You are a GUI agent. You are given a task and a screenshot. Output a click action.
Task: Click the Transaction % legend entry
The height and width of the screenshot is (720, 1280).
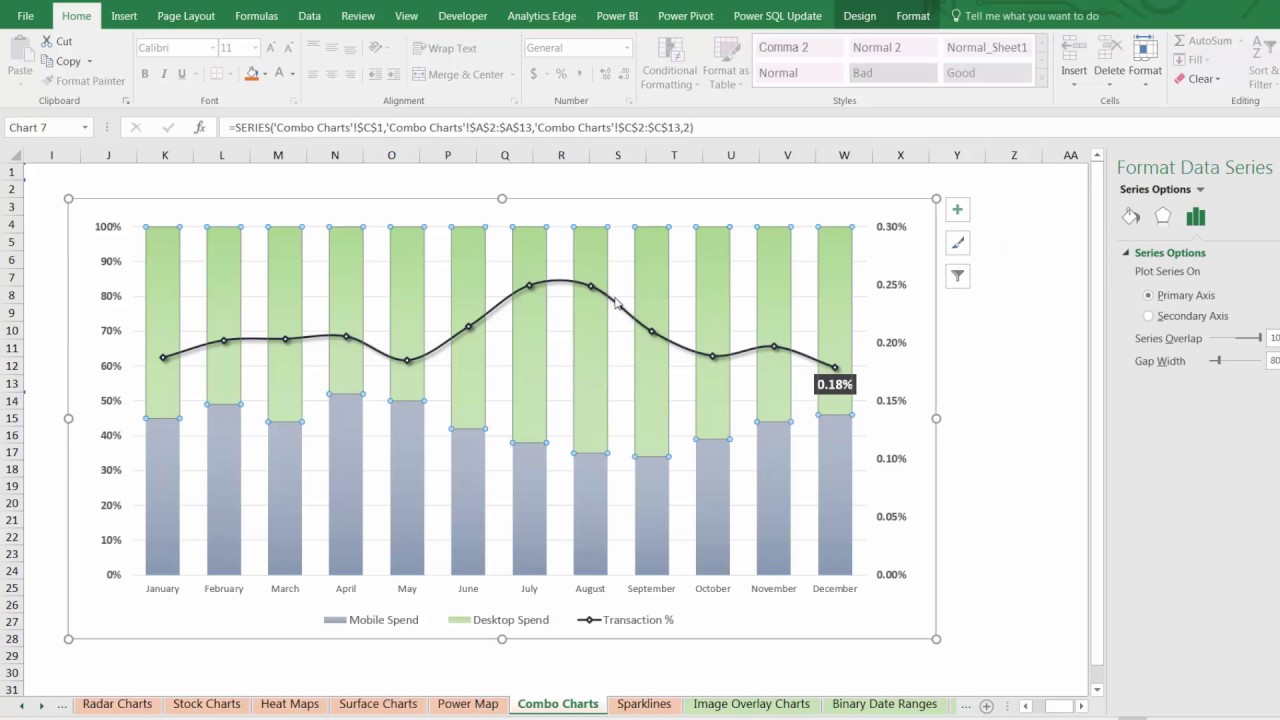(x=626, y=620)
